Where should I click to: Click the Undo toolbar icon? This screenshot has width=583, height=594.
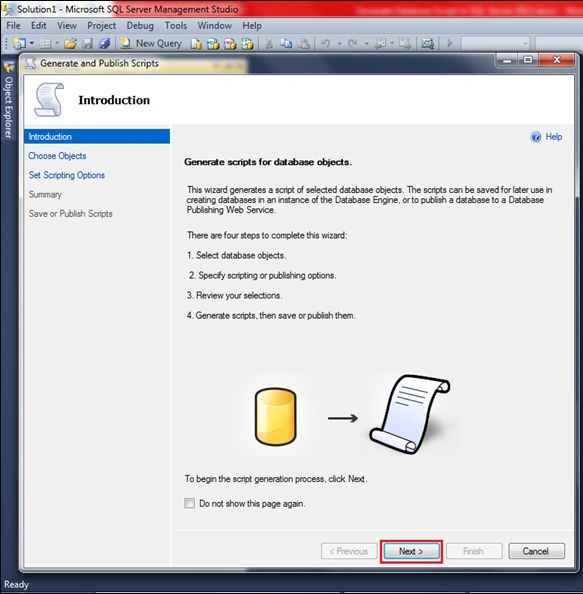point(326,44)
